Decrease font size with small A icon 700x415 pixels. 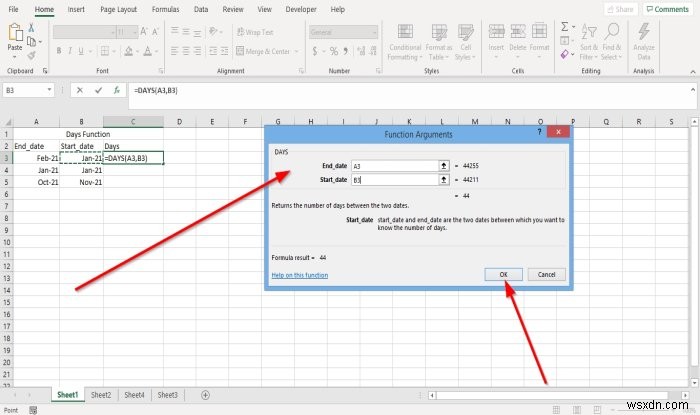(x=155, y=32)
